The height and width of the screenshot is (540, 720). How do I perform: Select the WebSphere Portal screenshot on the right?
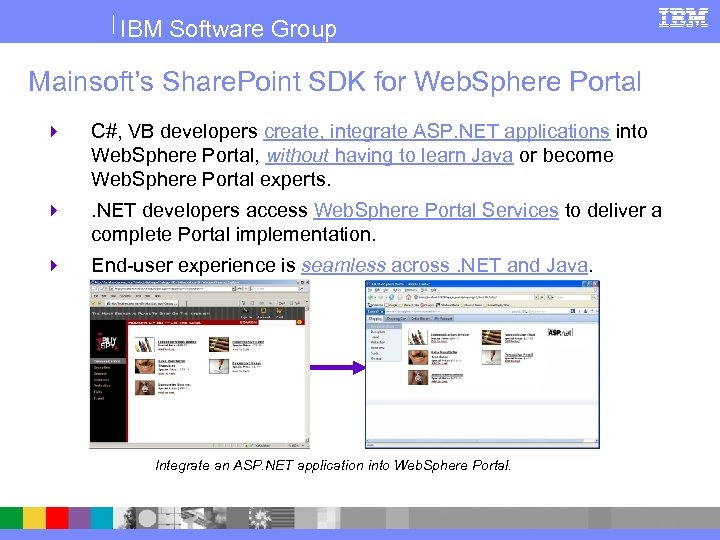pyautogui.click(x=482, y=364)
